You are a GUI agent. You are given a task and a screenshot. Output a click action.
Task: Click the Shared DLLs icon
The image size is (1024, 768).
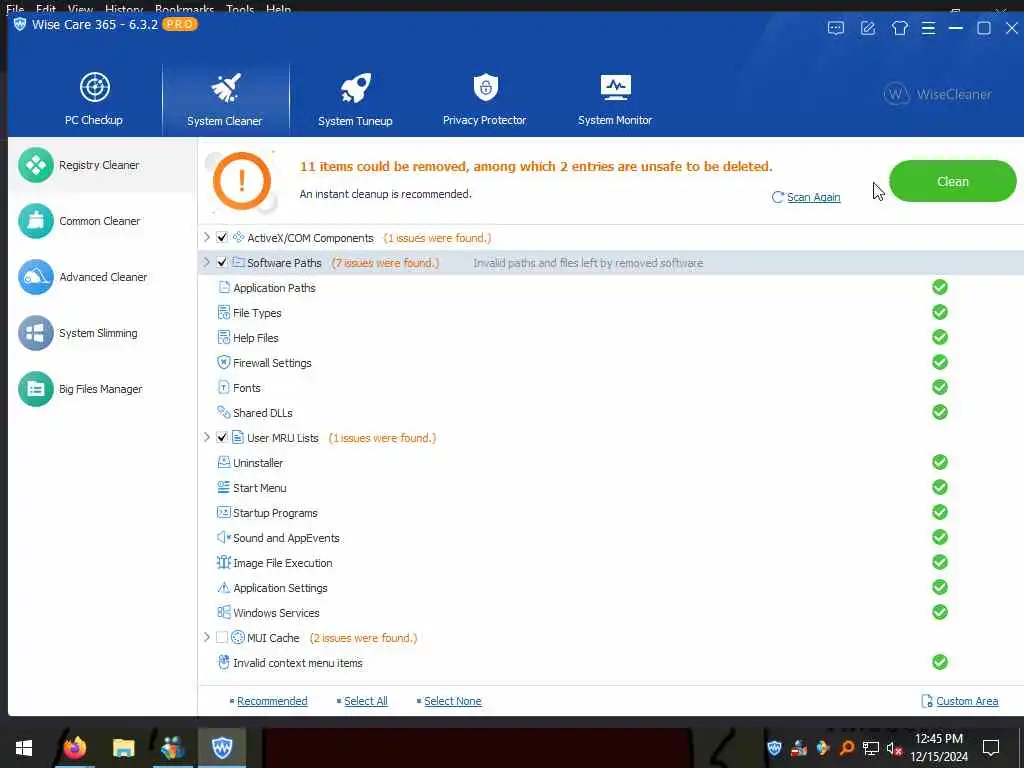[x=224, y=412]
